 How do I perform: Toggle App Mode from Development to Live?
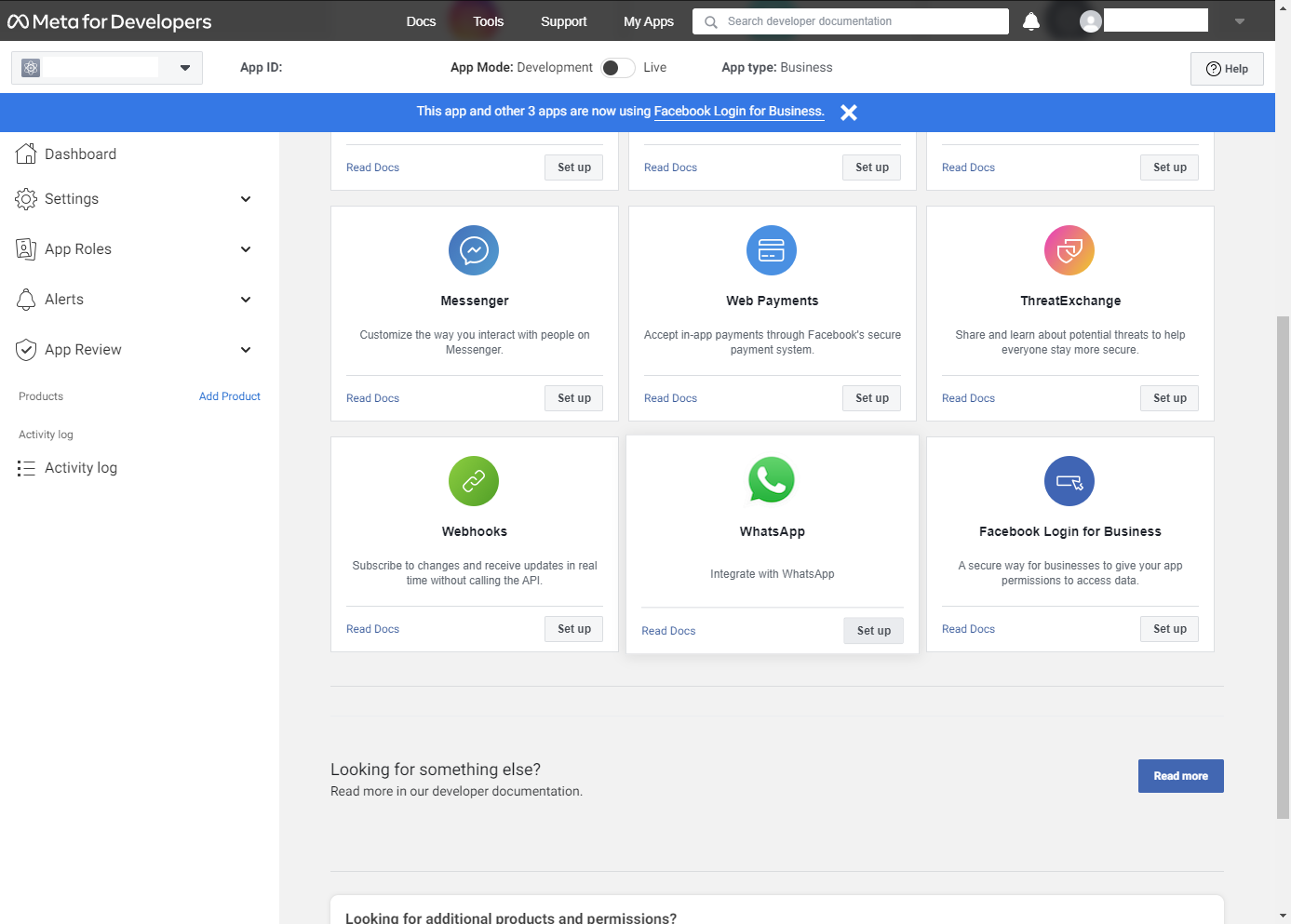[617, 68]
